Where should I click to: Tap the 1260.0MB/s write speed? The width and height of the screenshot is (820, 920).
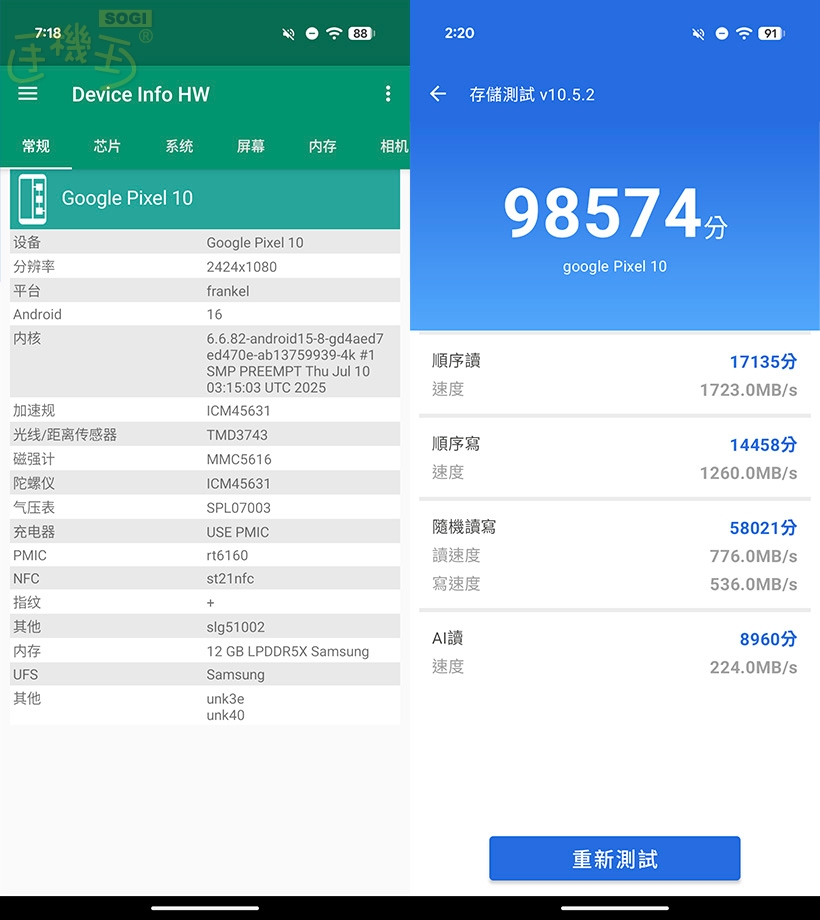pyautogui.click(x=748, y=473)
